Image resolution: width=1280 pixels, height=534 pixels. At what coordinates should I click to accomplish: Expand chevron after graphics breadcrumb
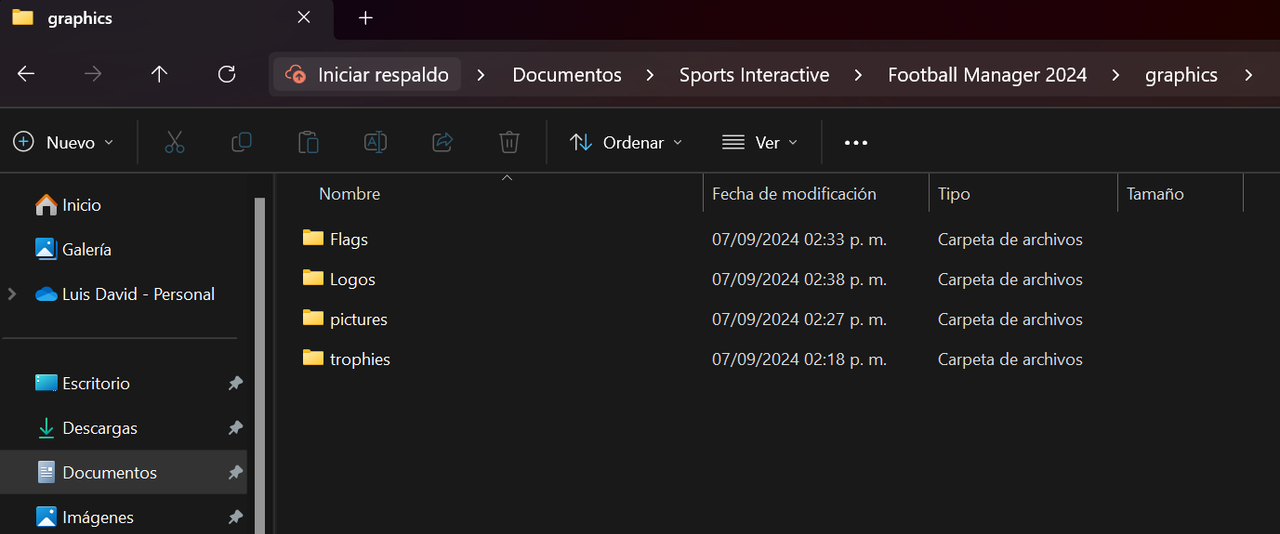[x=1248, y=75]
